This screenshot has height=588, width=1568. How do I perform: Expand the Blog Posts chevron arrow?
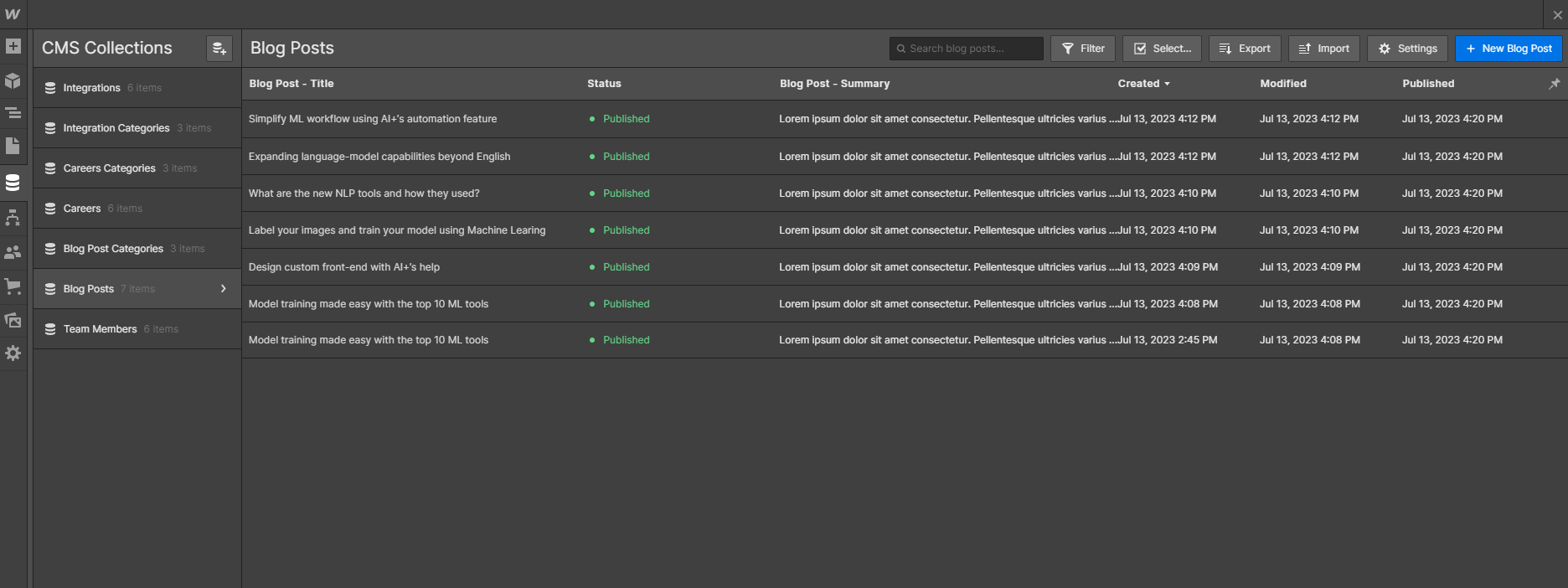tap(224, 289)
